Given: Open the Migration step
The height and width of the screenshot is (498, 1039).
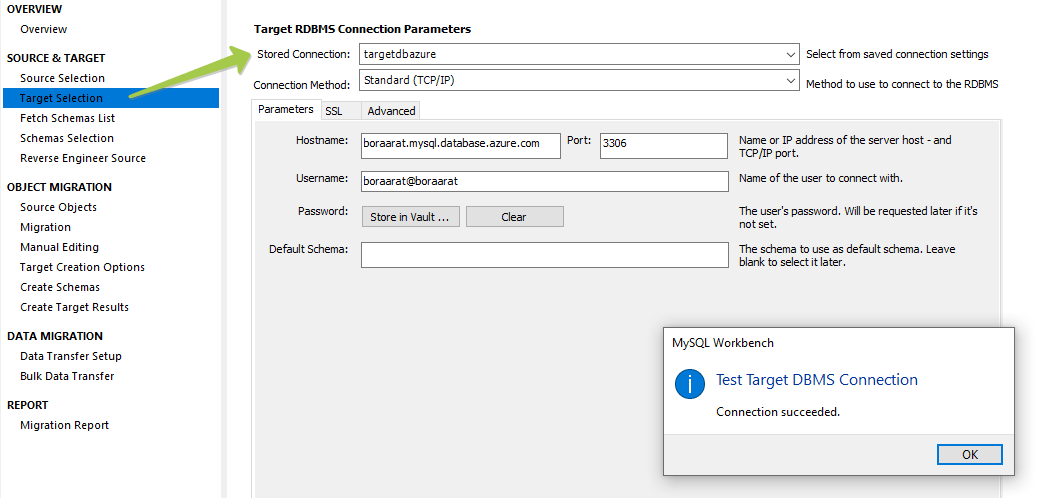Looking at the screenshot, I should (x=45, y=227).
